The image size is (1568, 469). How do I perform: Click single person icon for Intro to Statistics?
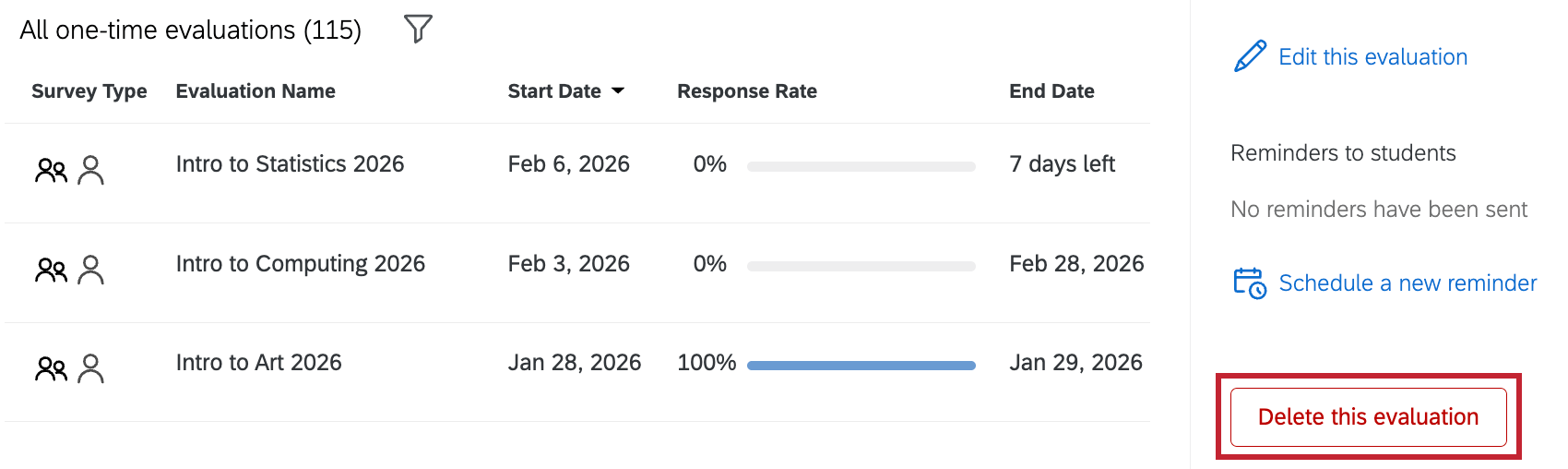[x=90, y=171]
